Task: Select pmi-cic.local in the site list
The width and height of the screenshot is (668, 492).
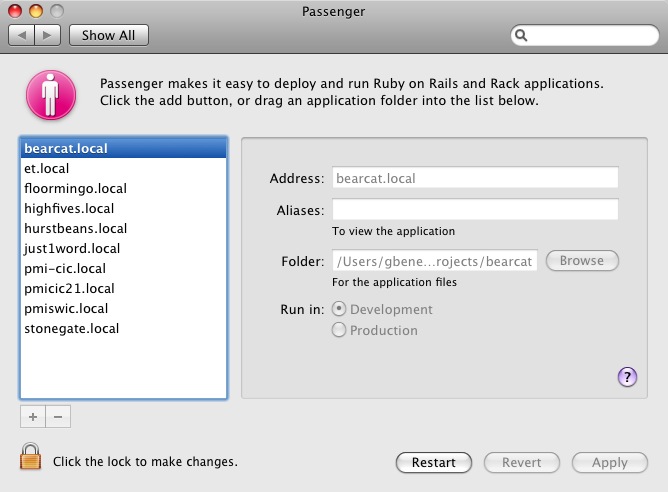Action: (x=124, y=268)
